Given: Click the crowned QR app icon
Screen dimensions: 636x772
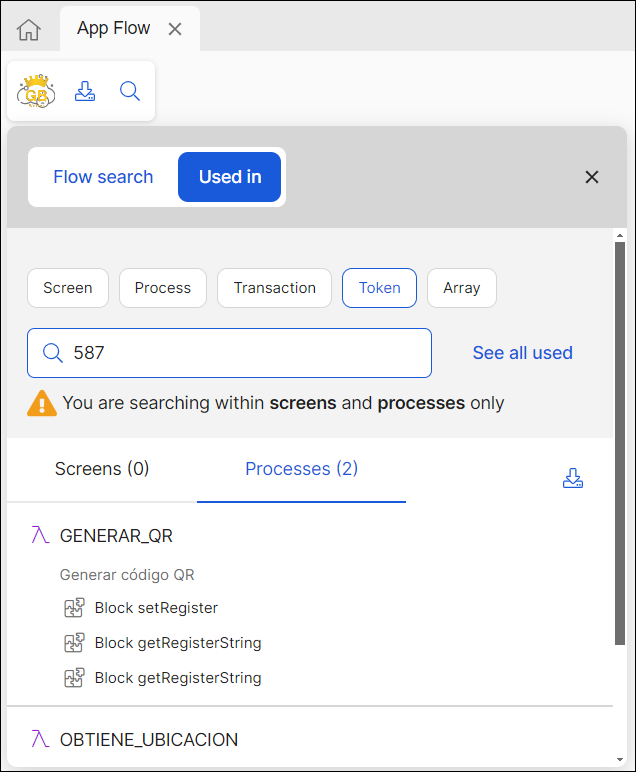Looking at the screenshot, I should pos(36,92).
